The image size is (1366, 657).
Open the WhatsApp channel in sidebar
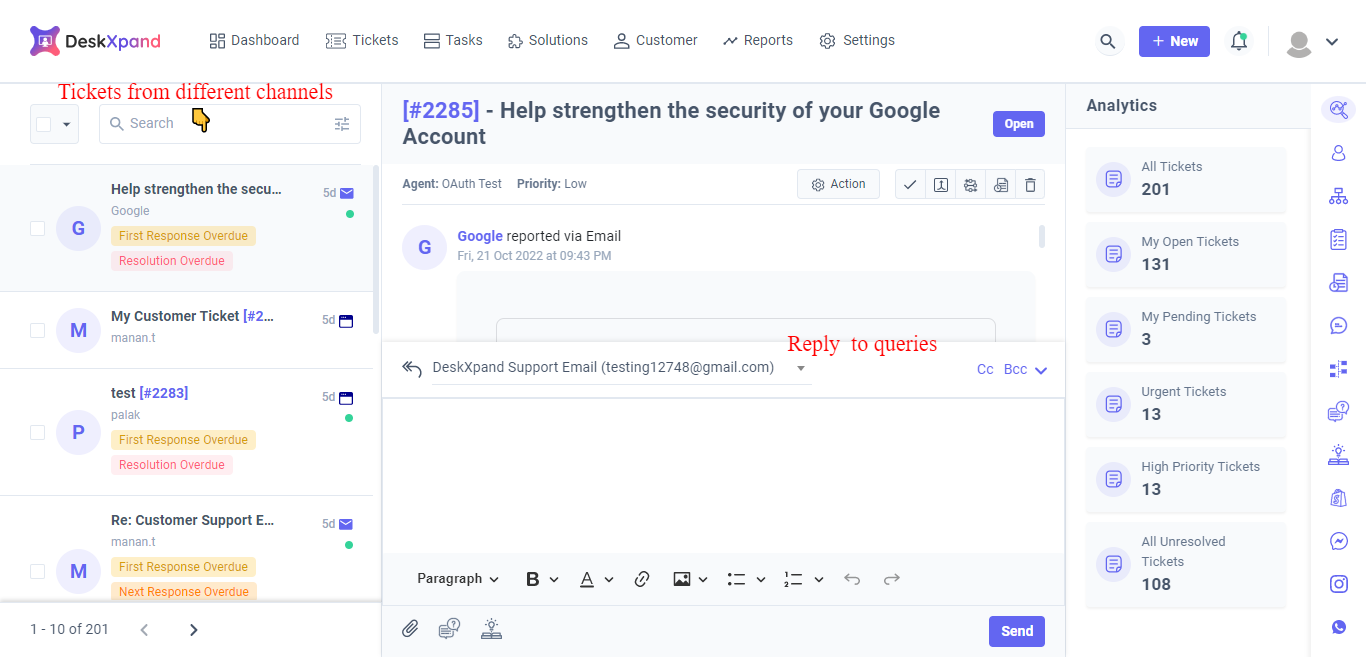pyautogui.click(x=1339, y=627)
